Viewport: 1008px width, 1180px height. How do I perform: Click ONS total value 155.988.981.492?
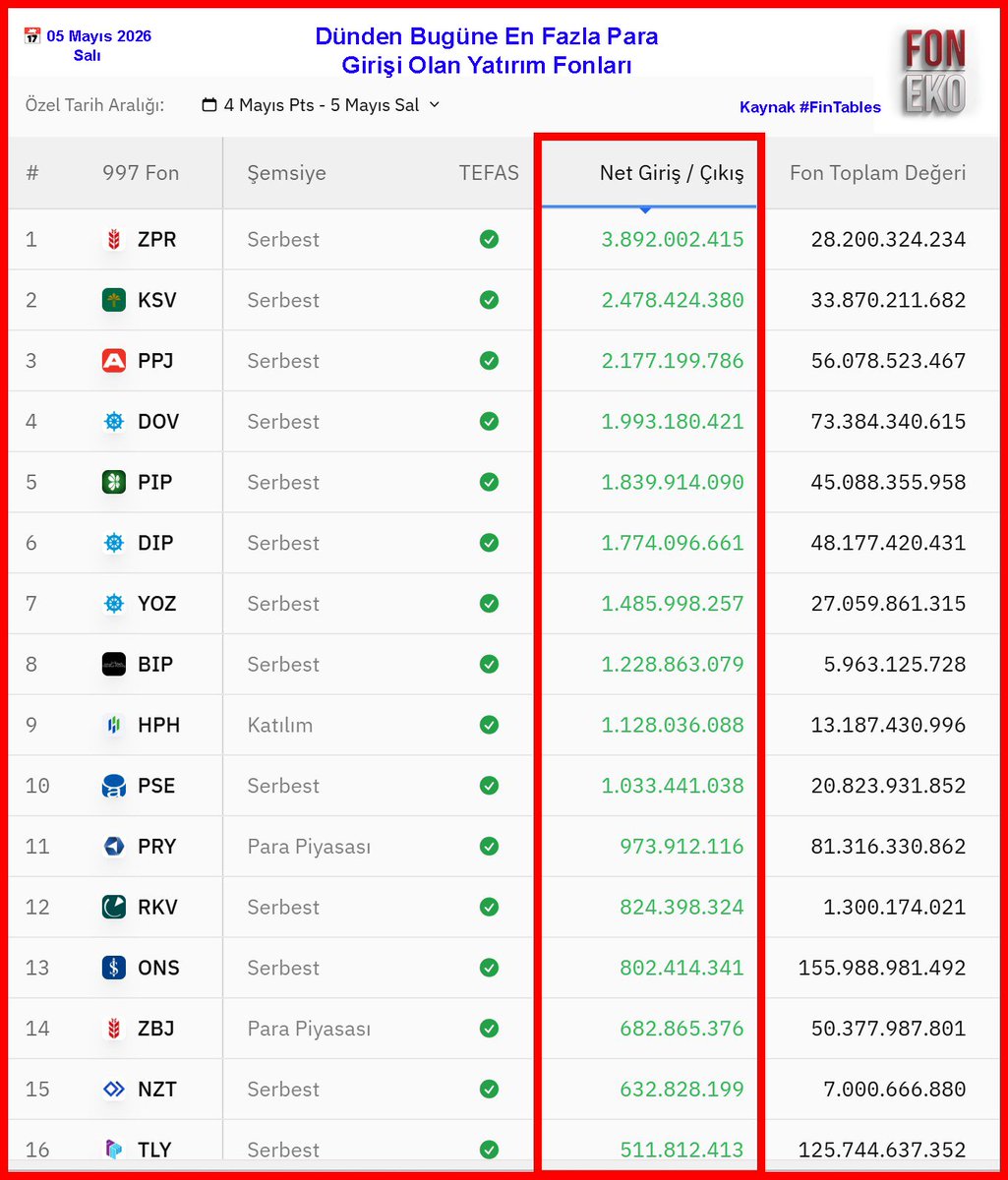[x=882, y=968]
